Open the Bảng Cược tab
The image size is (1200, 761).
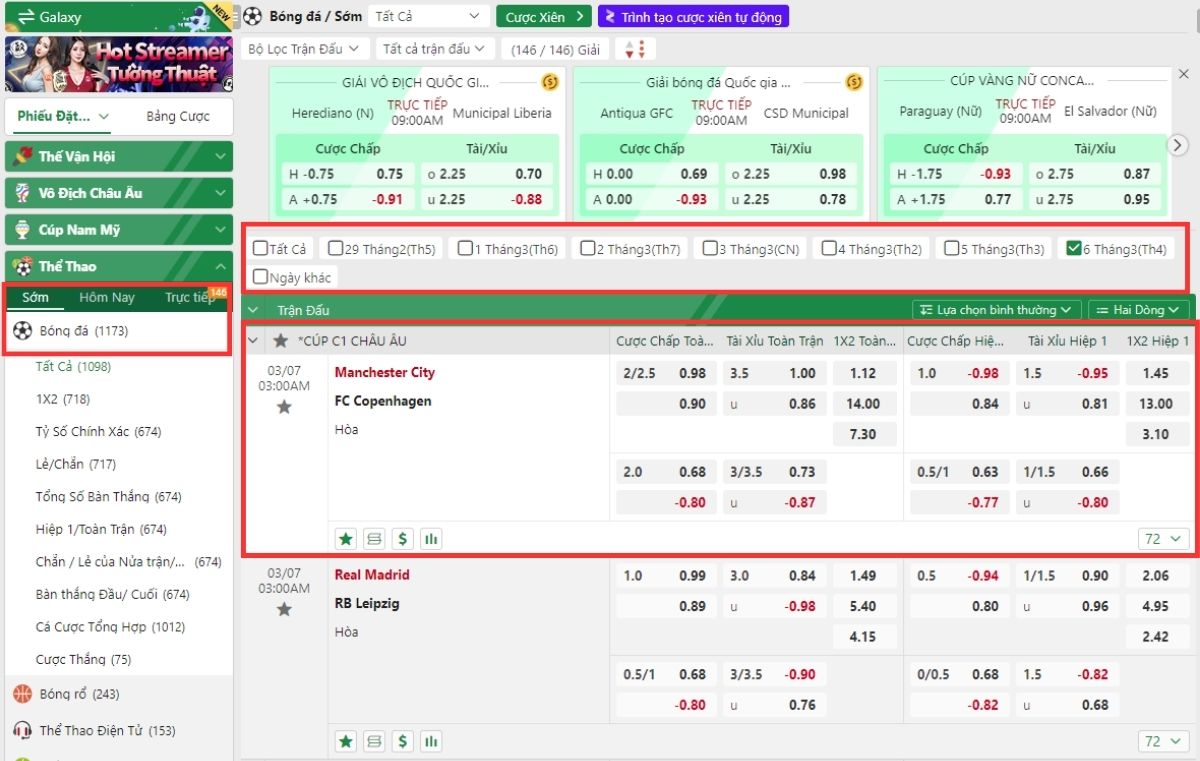click(x=178, y=116)
